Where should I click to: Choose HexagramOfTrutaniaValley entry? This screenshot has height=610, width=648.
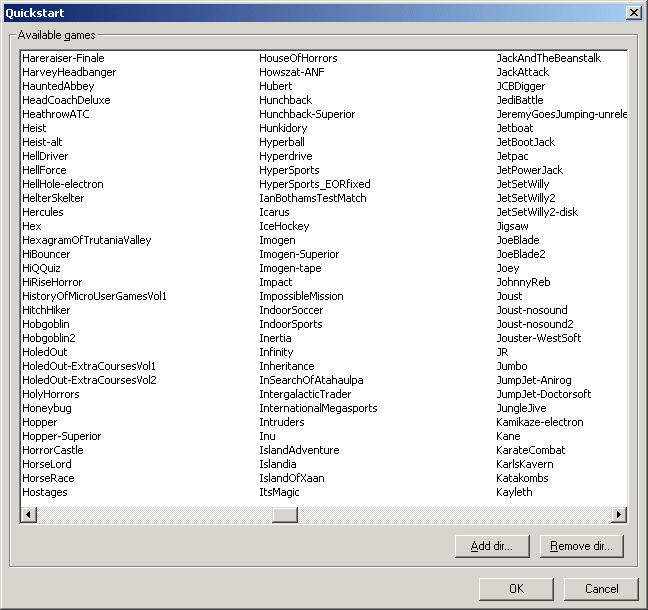pos(87,240)
